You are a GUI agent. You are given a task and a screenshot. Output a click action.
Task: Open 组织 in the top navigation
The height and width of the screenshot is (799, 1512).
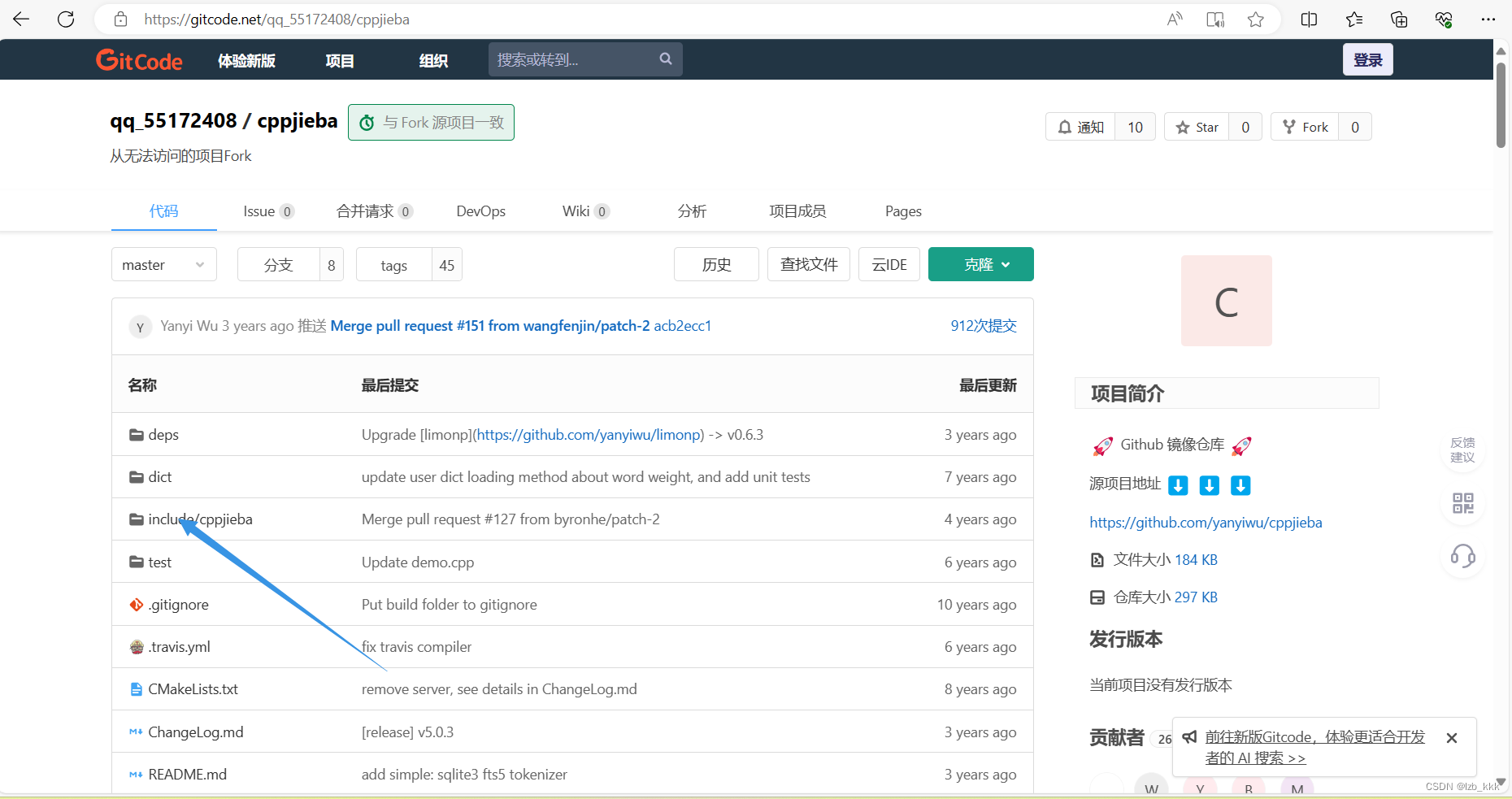tap(433, 61)
